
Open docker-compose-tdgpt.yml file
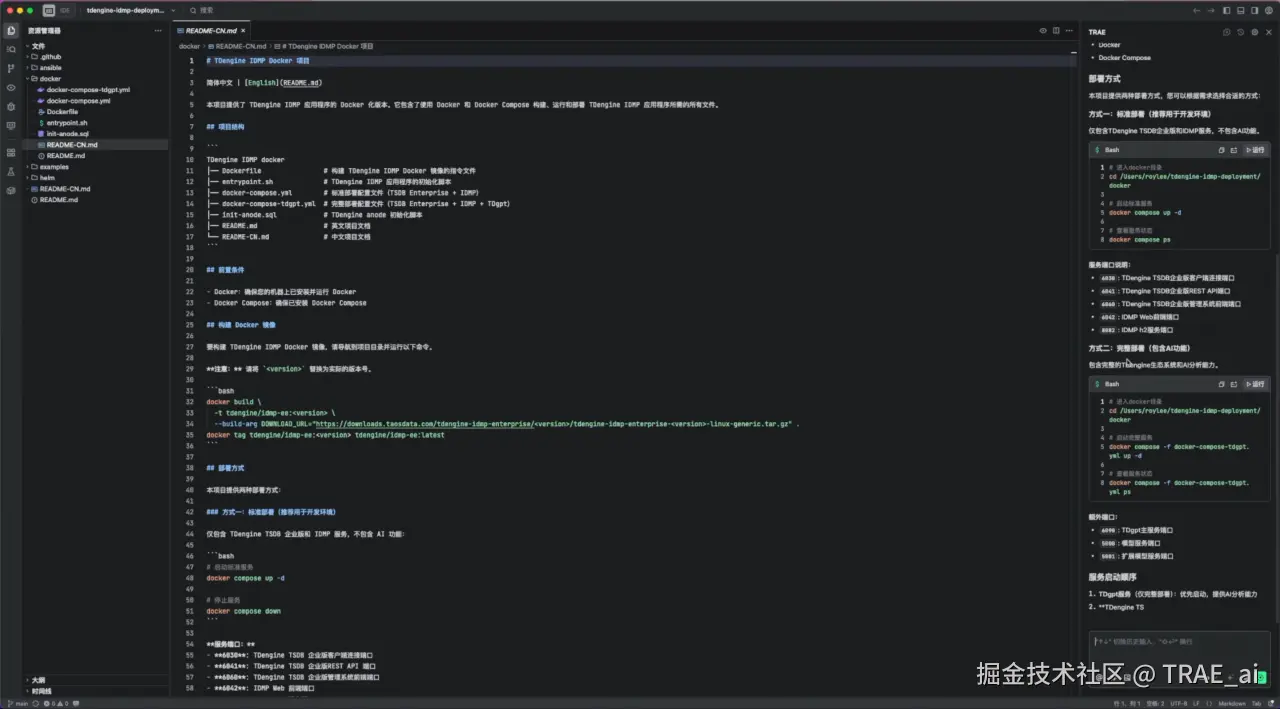pos(88,89)
